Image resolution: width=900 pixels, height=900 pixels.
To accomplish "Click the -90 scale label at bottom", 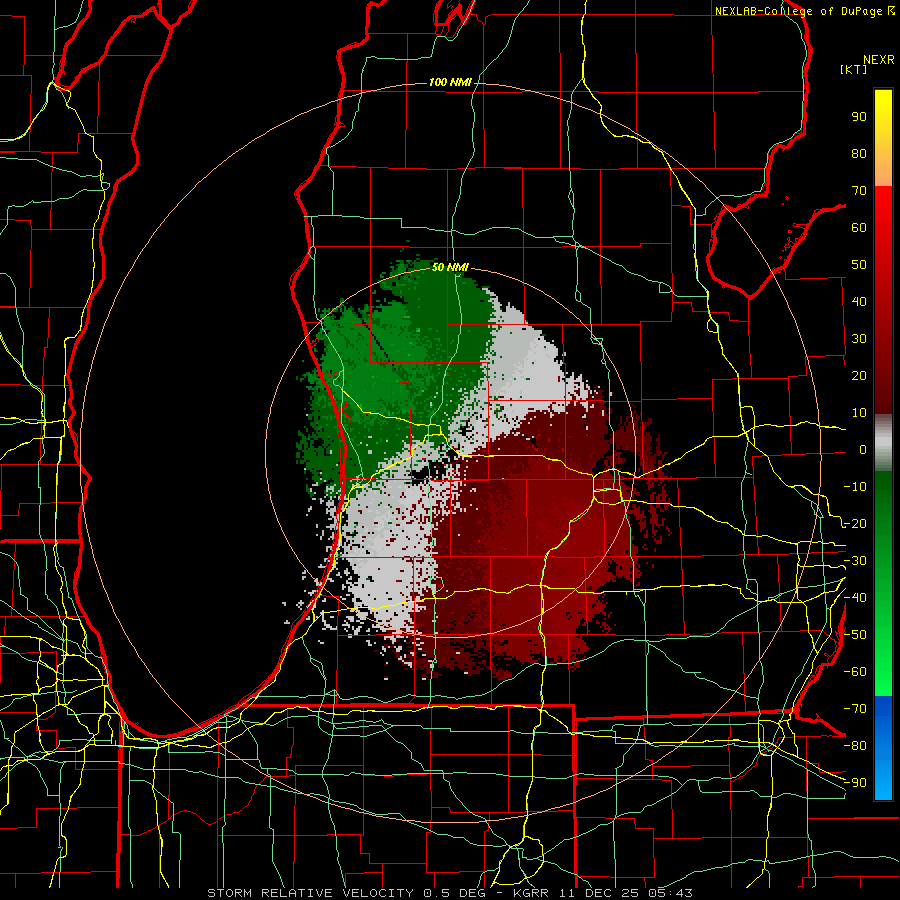I will tap(855, 783).
